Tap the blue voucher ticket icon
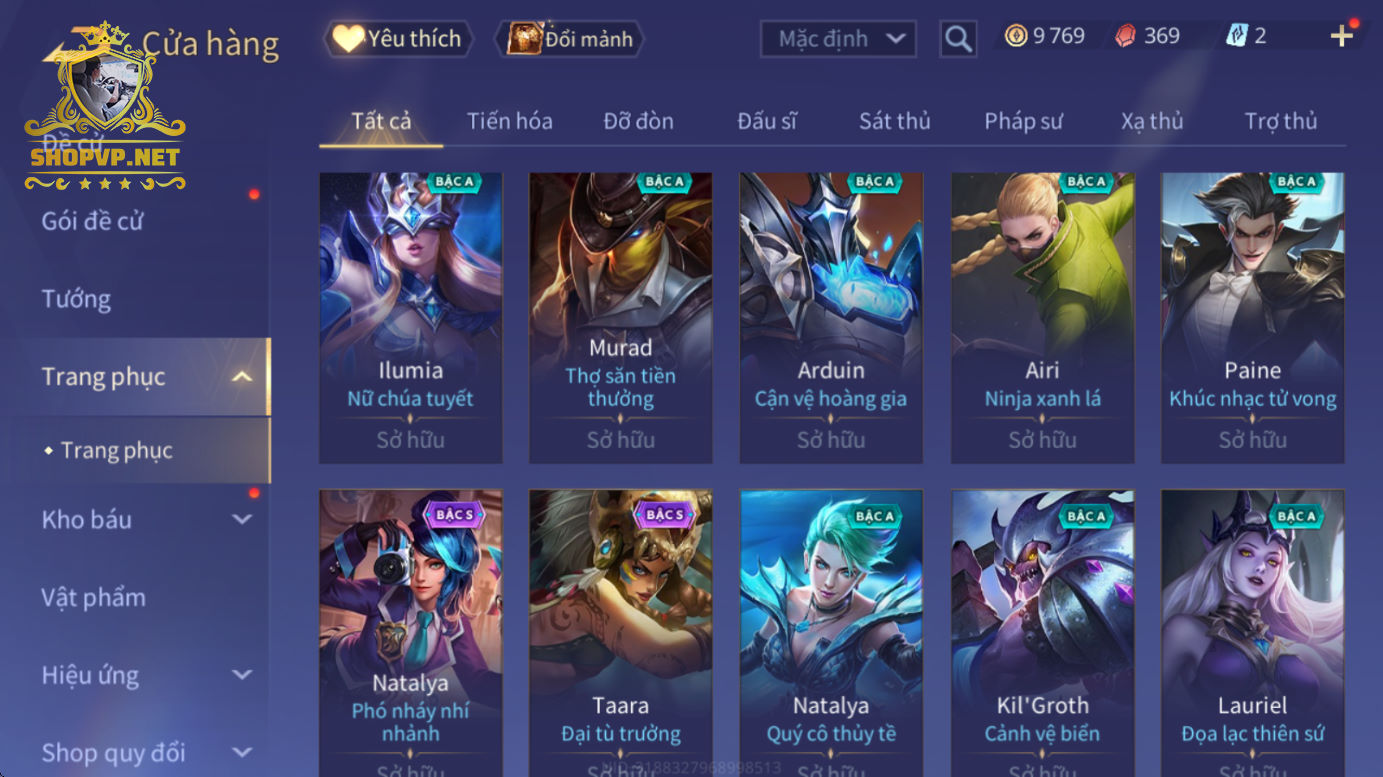Image resolution: width=1383 pixels, height=777 pixels. [1237, 36]
